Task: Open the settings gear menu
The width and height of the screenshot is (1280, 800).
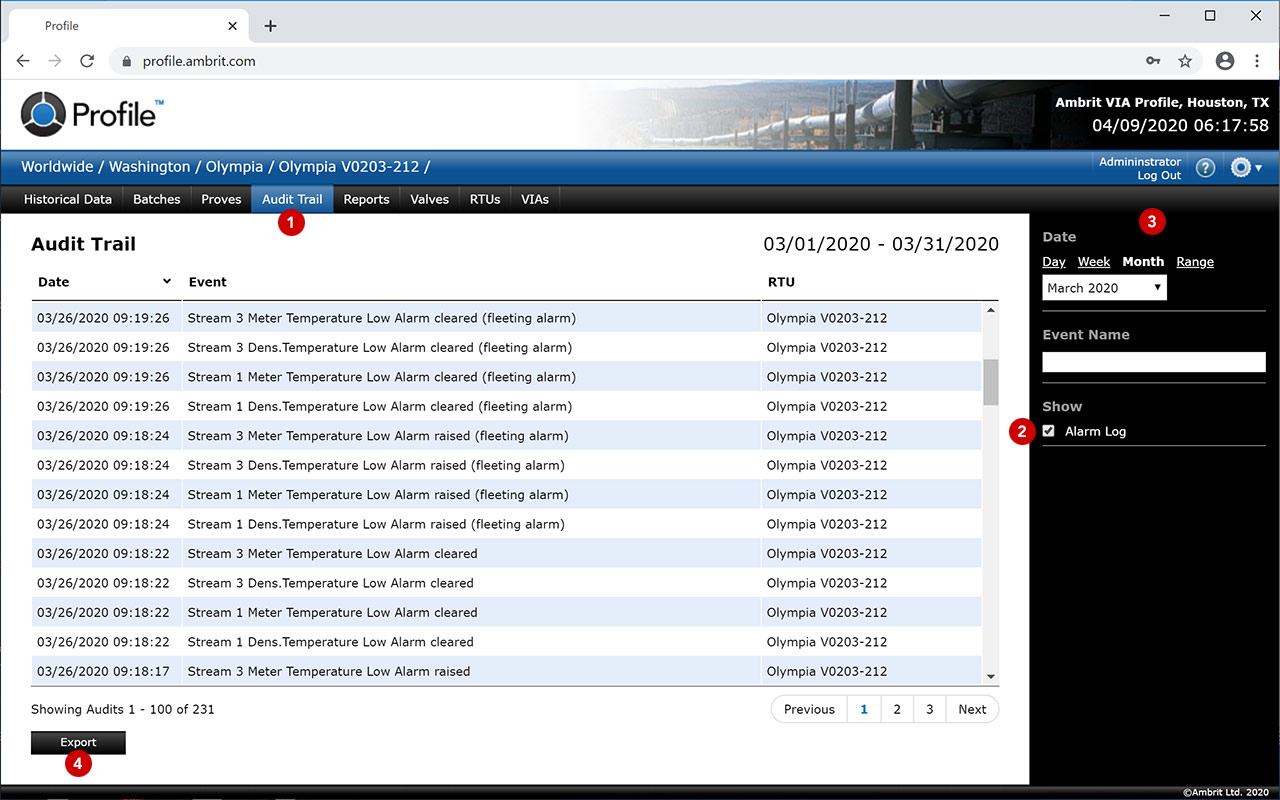Action: click(1245, 168)
